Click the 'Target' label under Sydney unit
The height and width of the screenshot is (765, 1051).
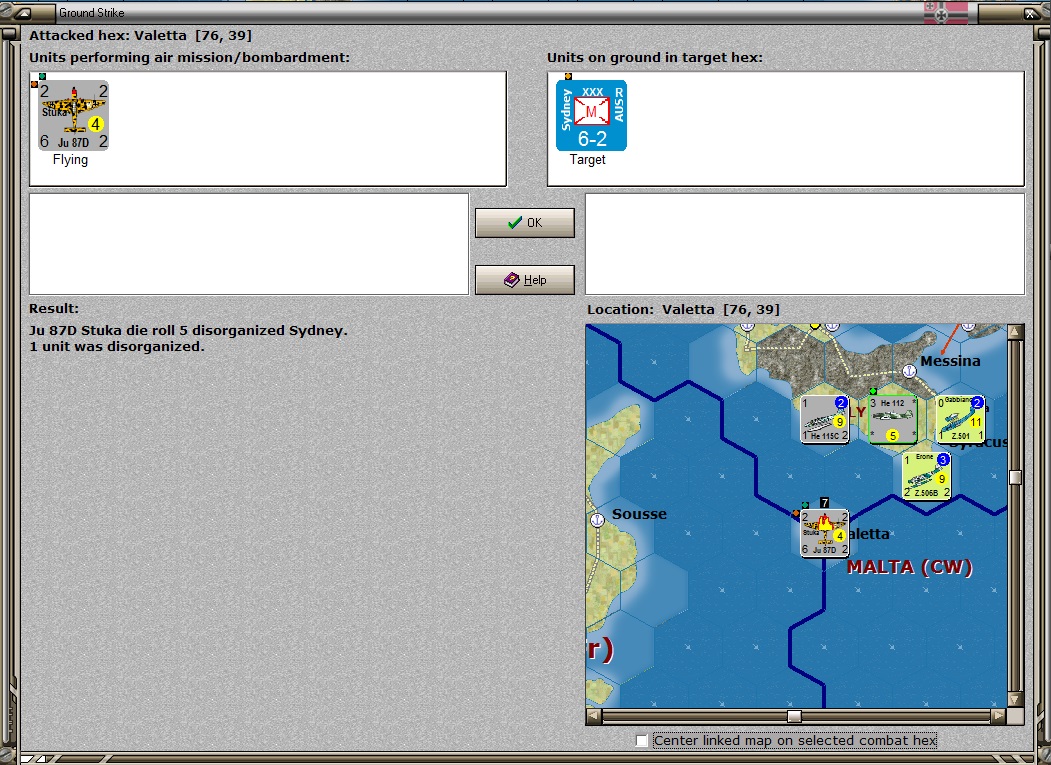(x=588, y=160)
